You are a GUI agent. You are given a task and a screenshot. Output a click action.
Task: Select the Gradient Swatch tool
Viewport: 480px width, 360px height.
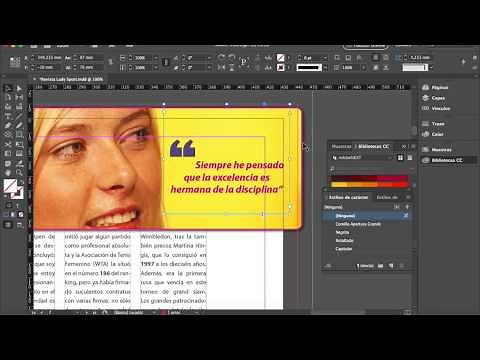point(8,154)
